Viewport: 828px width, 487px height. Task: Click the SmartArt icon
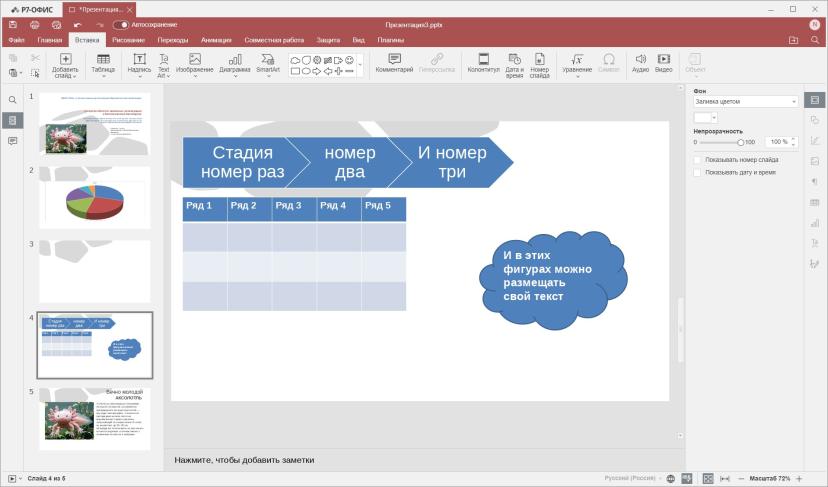[268, 59]
